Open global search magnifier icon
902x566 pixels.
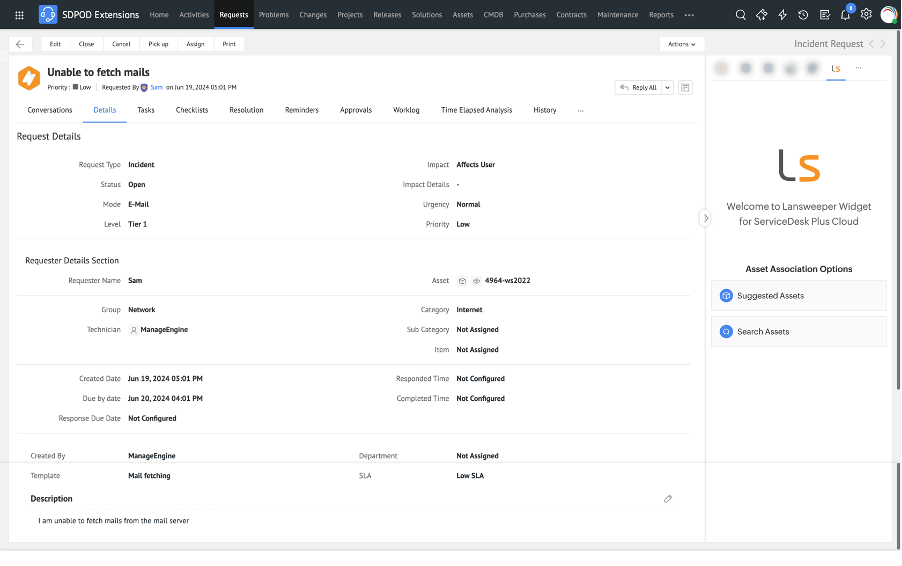point(740,15)
